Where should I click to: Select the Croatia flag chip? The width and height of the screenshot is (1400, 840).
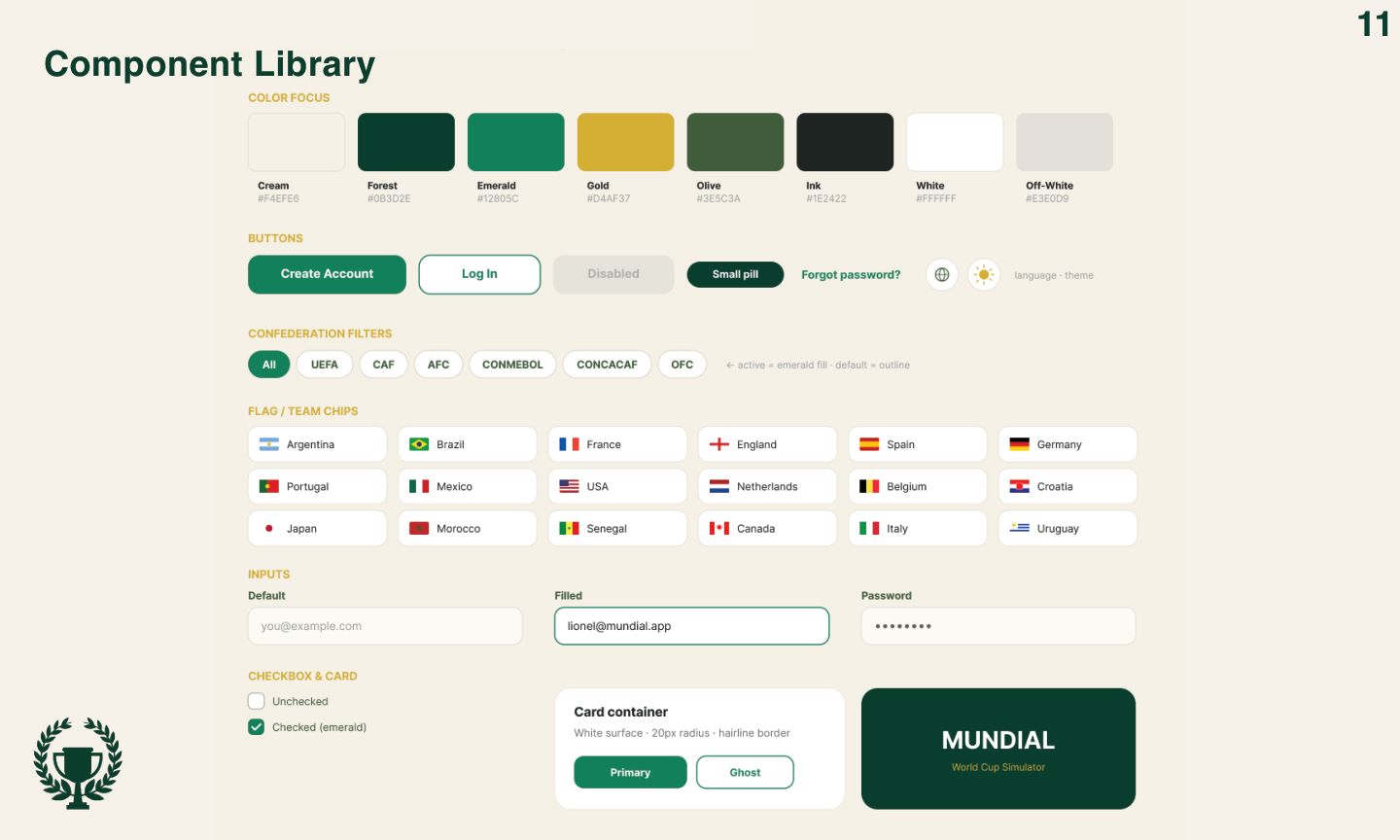click(x=1067, y=486)
